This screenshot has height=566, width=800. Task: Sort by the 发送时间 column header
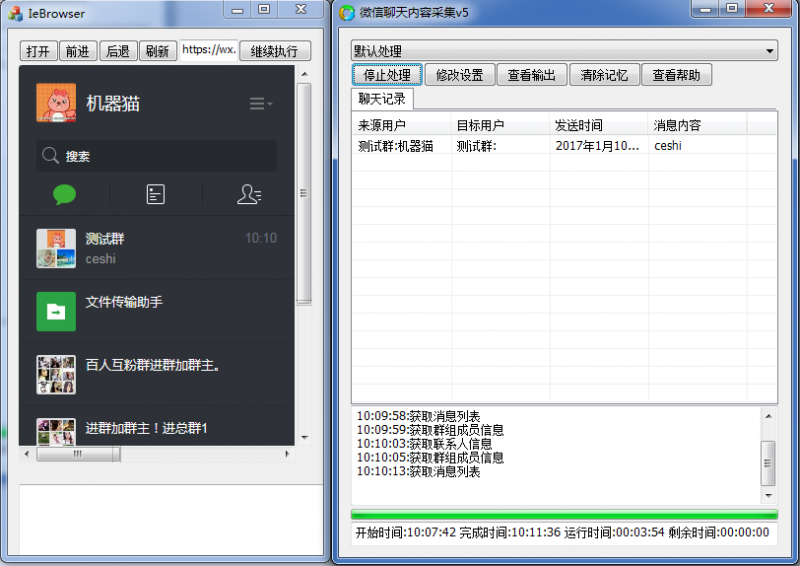pyautogui.click(x=599, y=125)
